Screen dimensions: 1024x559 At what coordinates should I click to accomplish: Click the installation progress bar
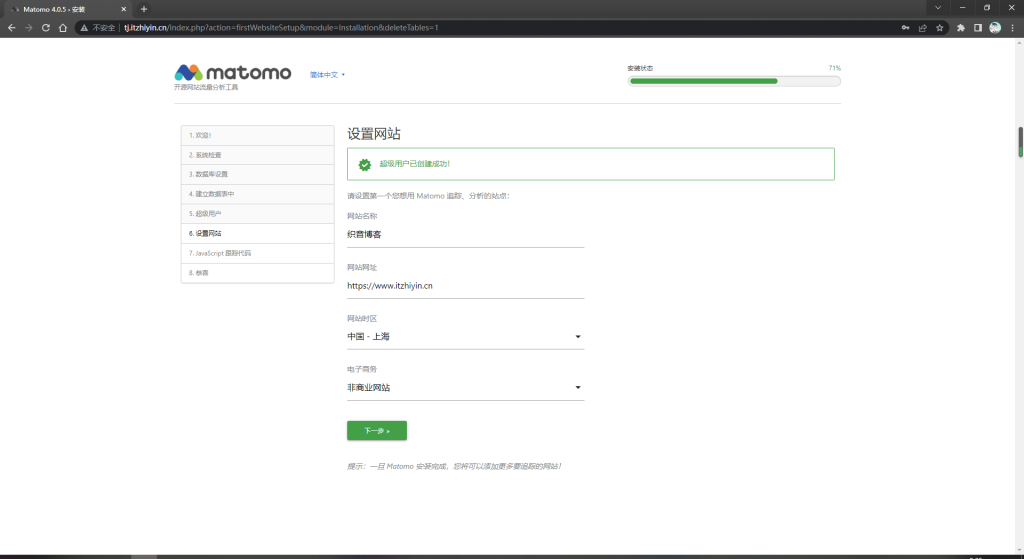734,81
